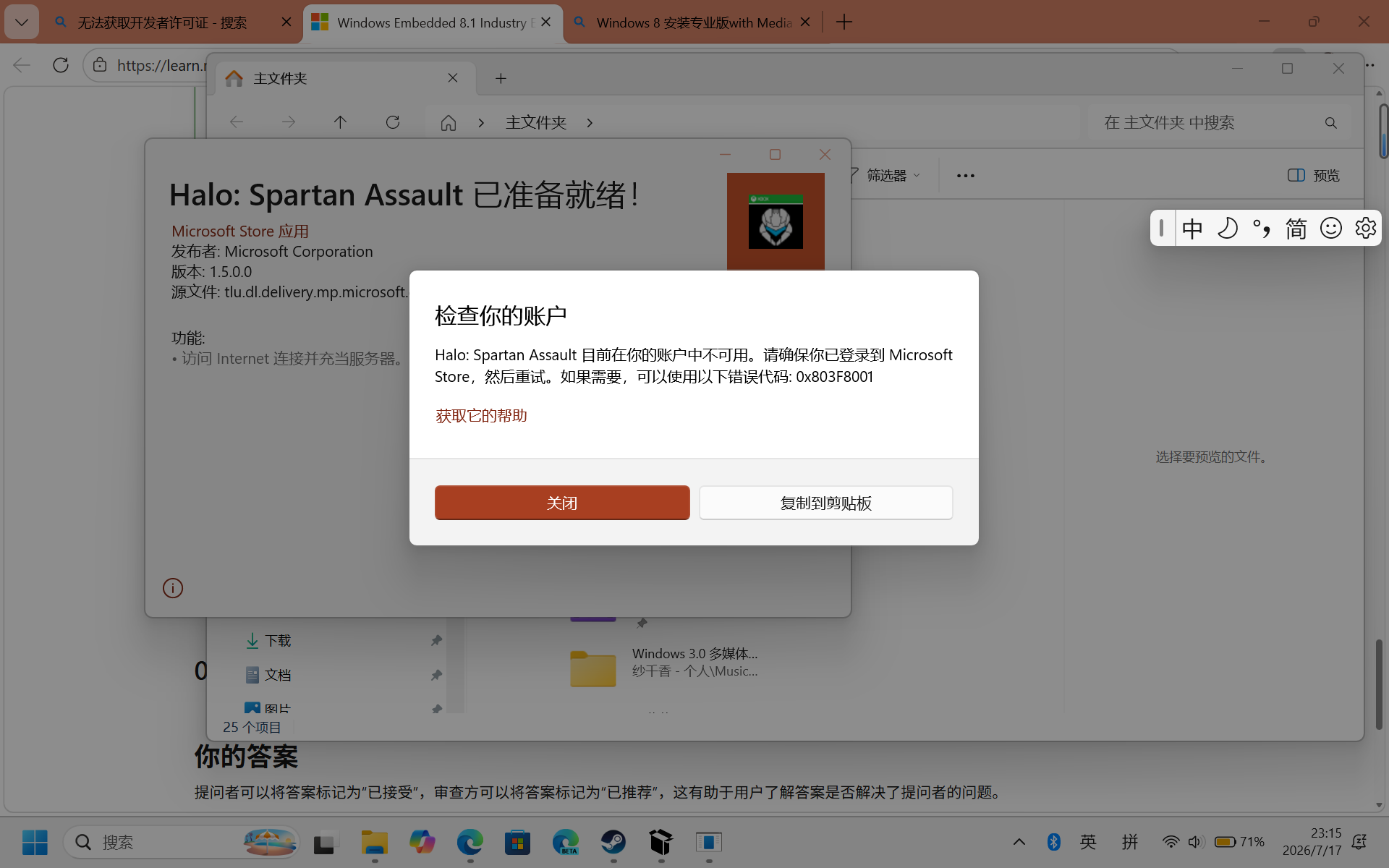Image resolution: width=1389 pixels, height=868 pixels.
Task: Toggle IME full/half width moon icon
Action: tap(1228, 229)
